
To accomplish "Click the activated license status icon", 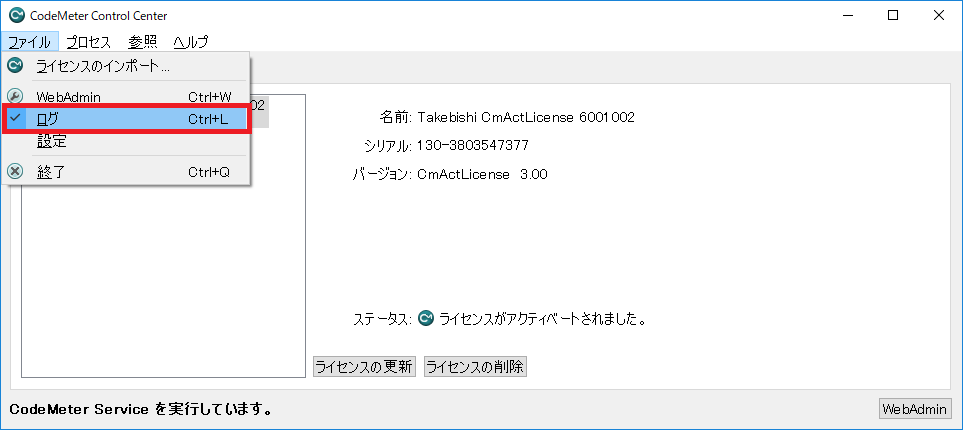I will (x=425, y=319).
